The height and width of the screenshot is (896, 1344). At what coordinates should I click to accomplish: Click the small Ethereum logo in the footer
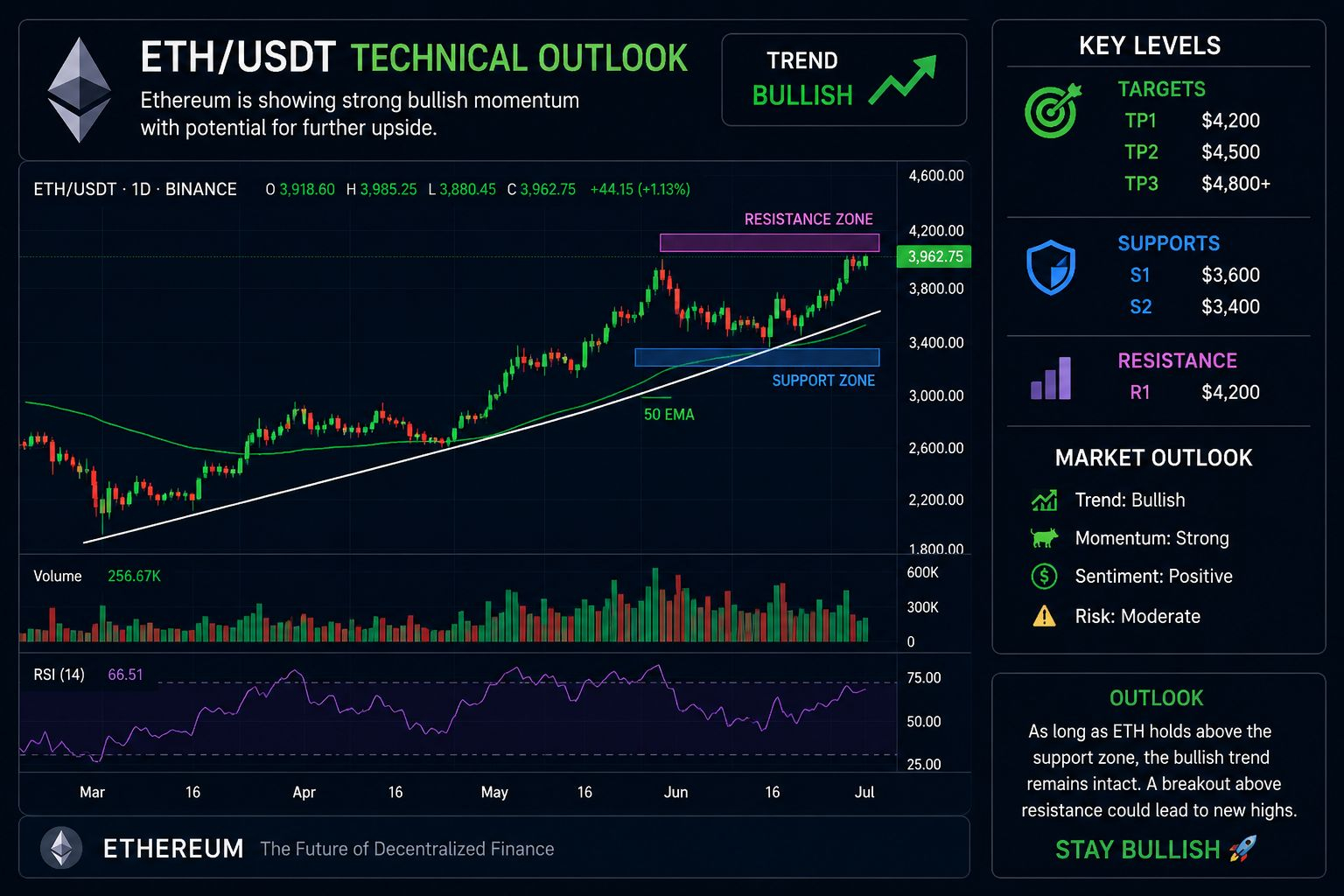(x=61, y=849)
